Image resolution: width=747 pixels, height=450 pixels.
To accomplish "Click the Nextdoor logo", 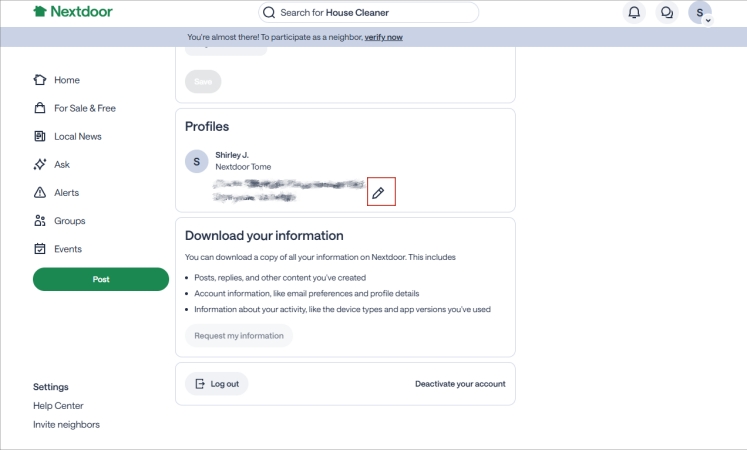I will 72,12.
